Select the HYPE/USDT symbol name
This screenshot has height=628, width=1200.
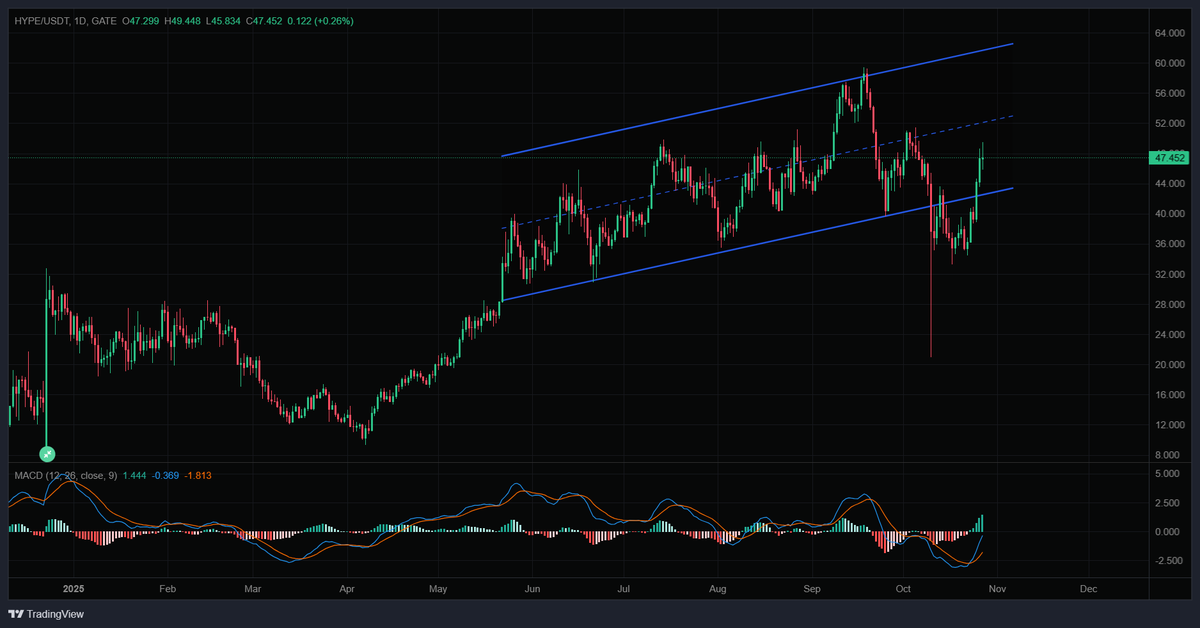[x=41, y=20]
